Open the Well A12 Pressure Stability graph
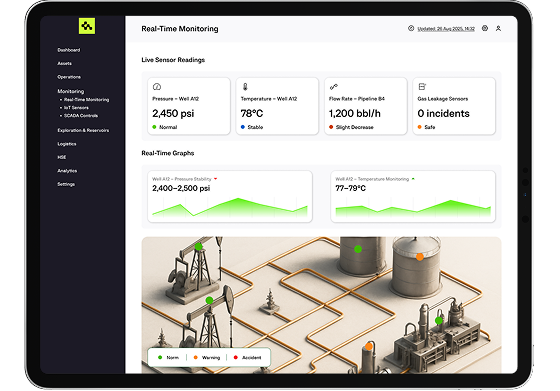 (230, 196)
